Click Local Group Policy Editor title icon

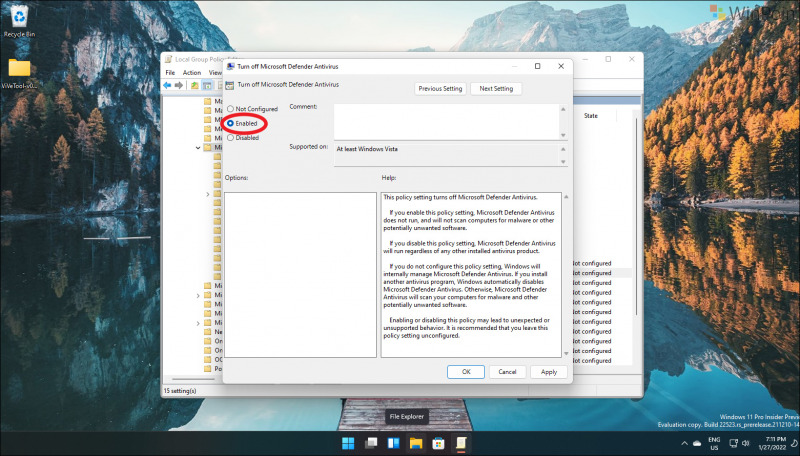pos(168,59)
